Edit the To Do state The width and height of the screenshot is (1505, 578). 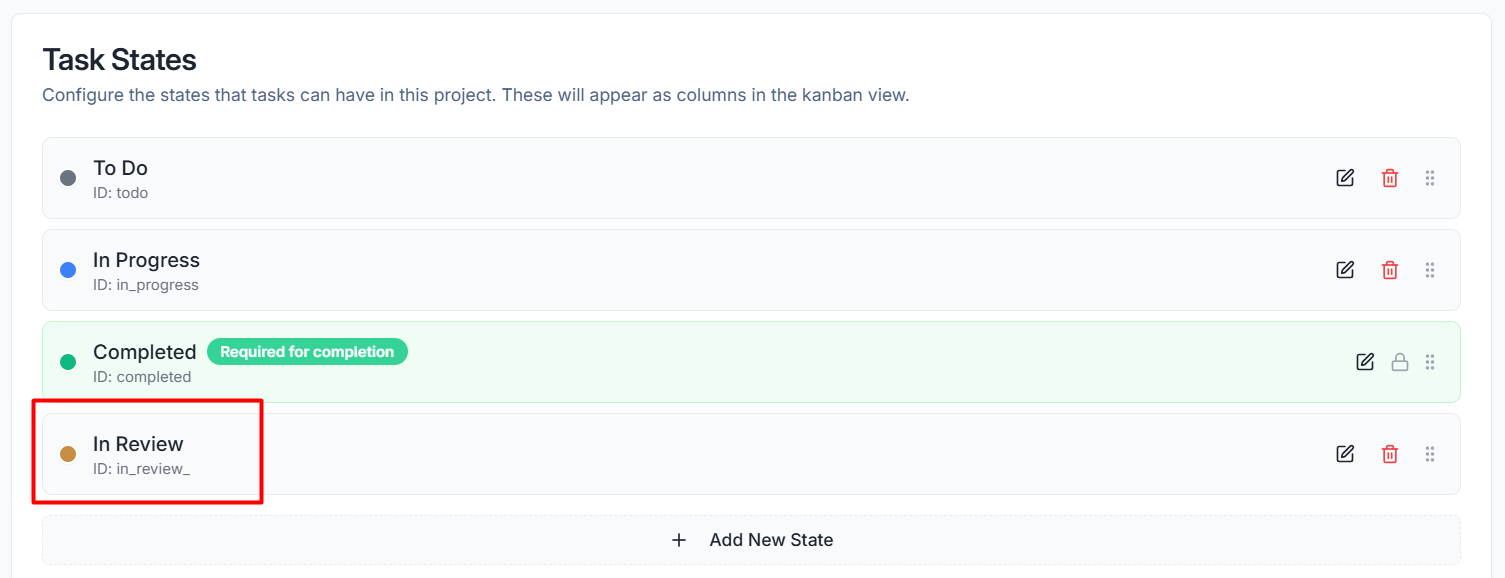click(1345, 178)
